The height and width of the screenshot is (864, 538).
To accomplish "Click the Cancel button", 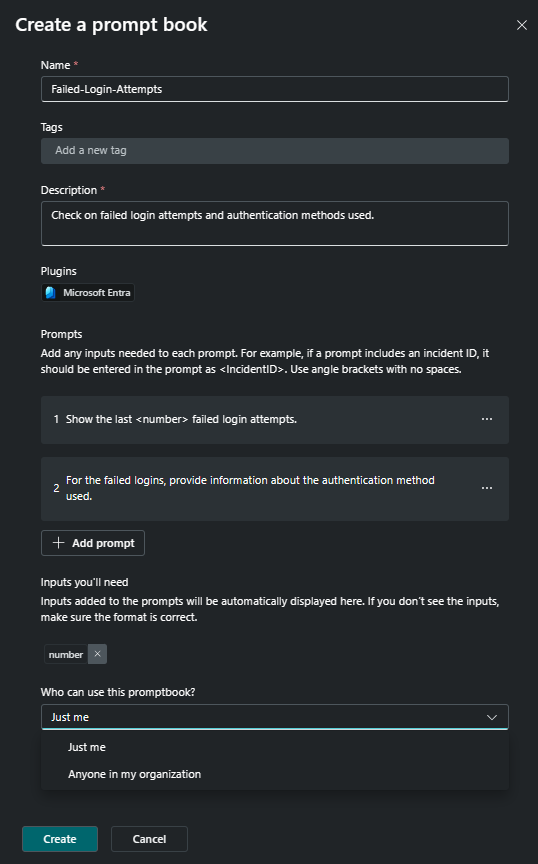I will [x=149, y=839].
